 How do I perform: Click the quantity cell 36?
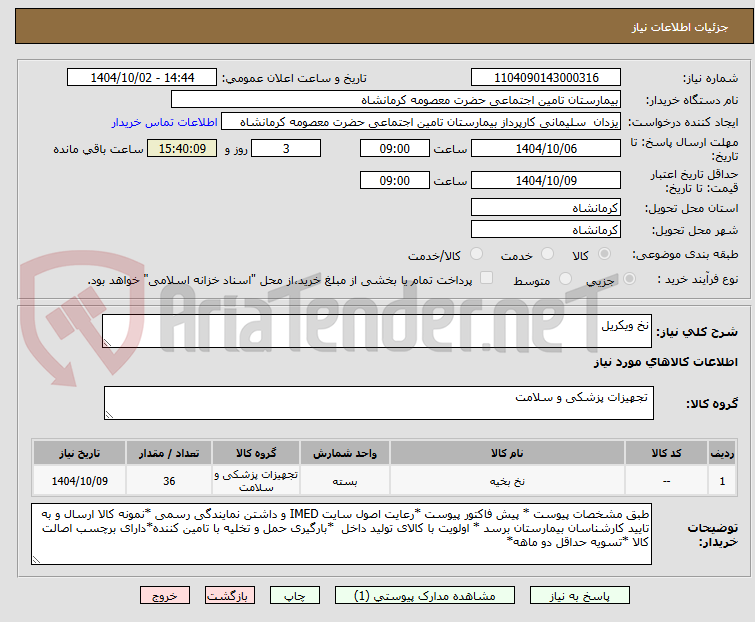tap(169, 480)
